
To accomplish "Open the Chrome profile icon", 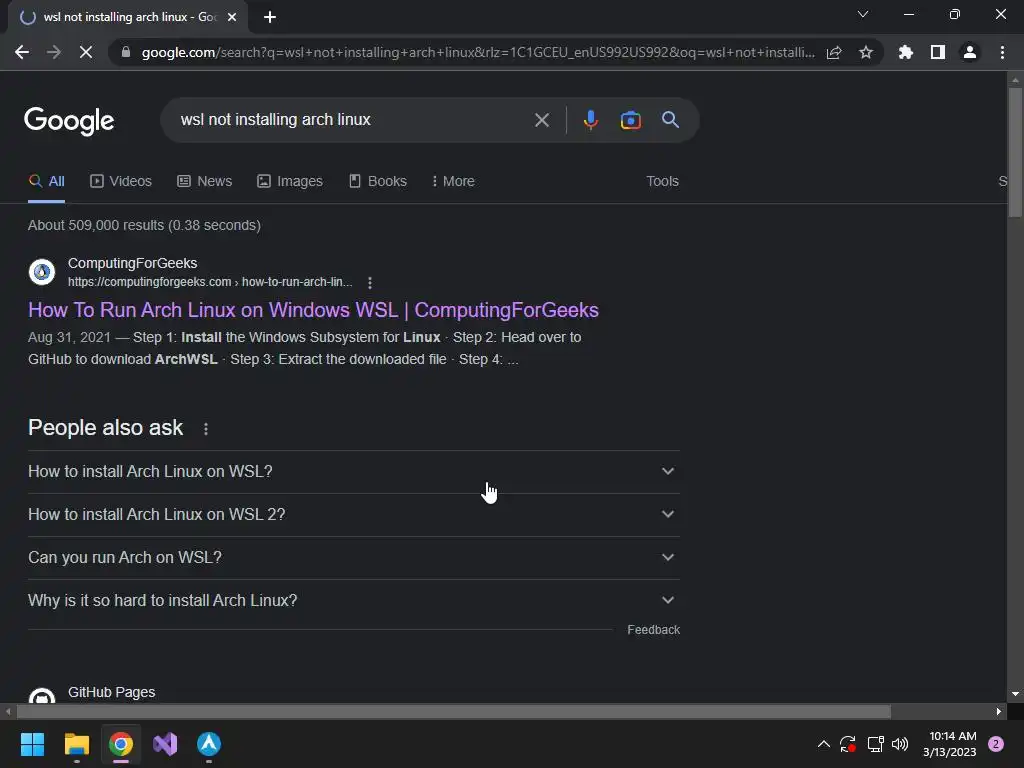I will coord(970,52).
